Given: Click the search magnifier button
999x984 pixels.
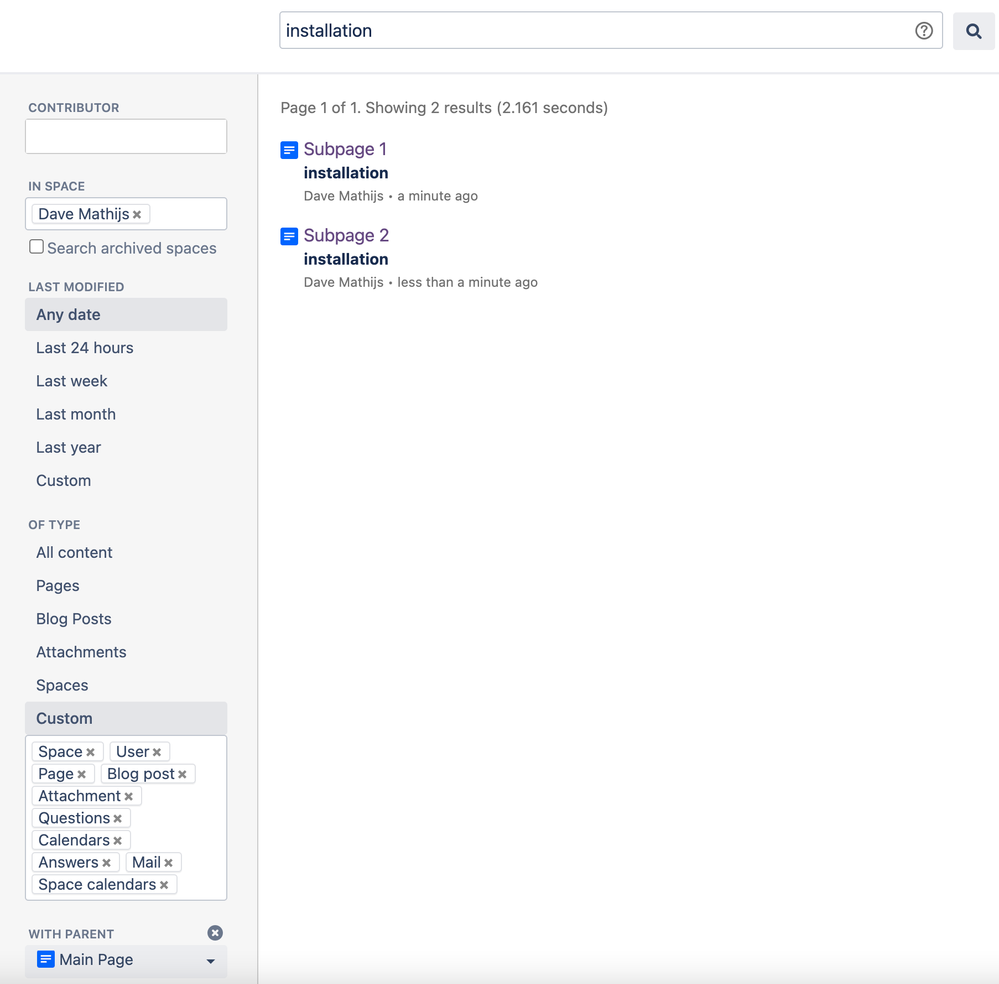Looking at the screenshot, I should coord(972,30).
